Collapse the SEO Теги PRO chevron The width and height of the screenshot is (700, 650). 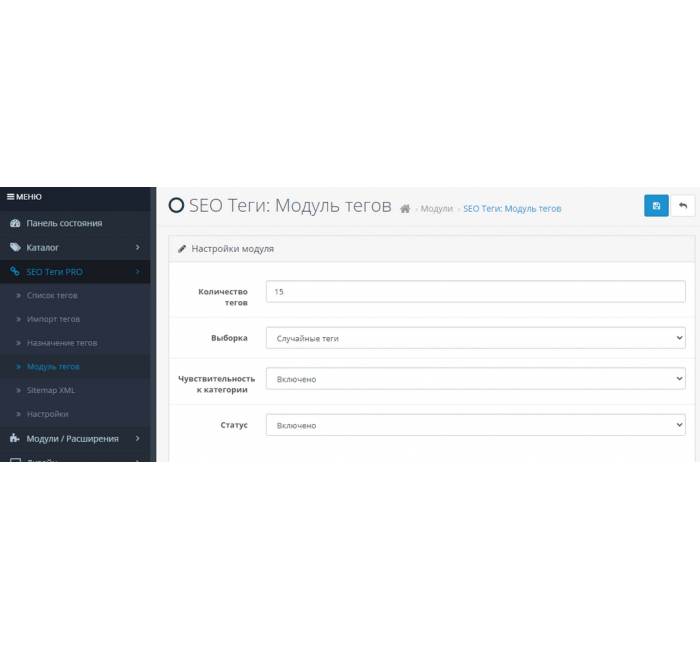pos(138,271)
